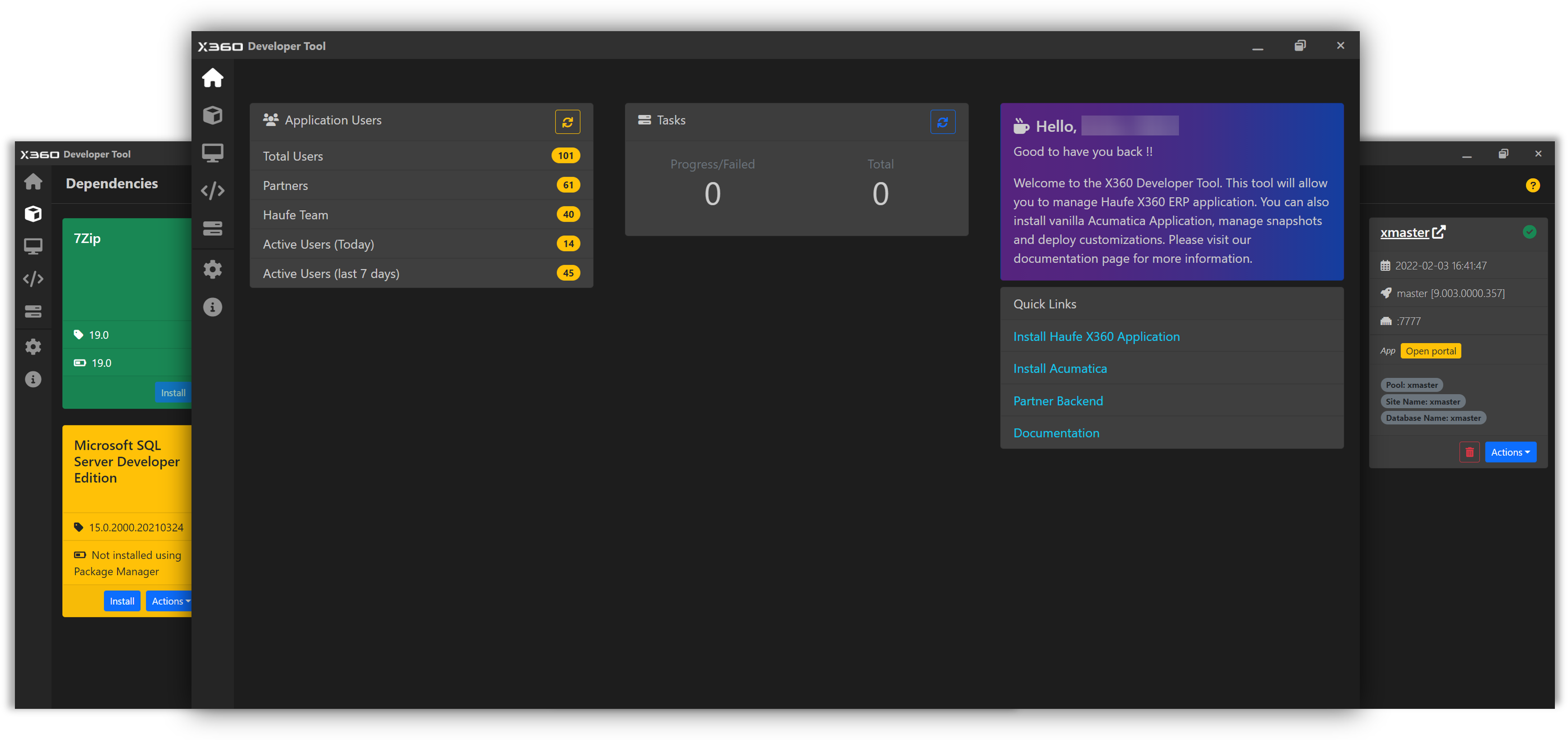Open code icon in Dependencies window sidebar

click(x=33, y=279)
